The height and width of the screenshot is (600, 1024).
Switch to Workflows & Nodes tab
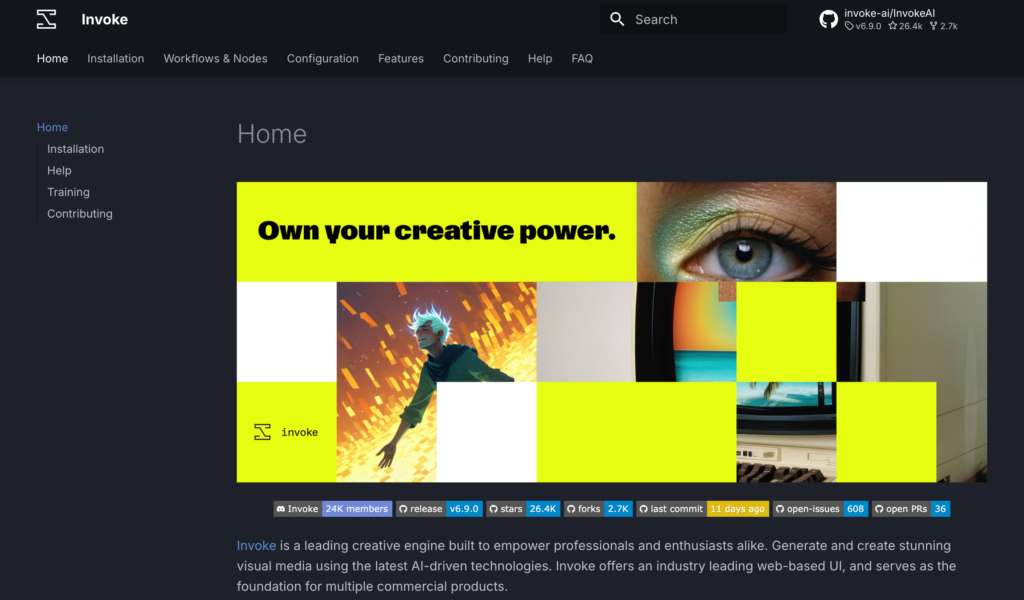[x=216, y=58]
